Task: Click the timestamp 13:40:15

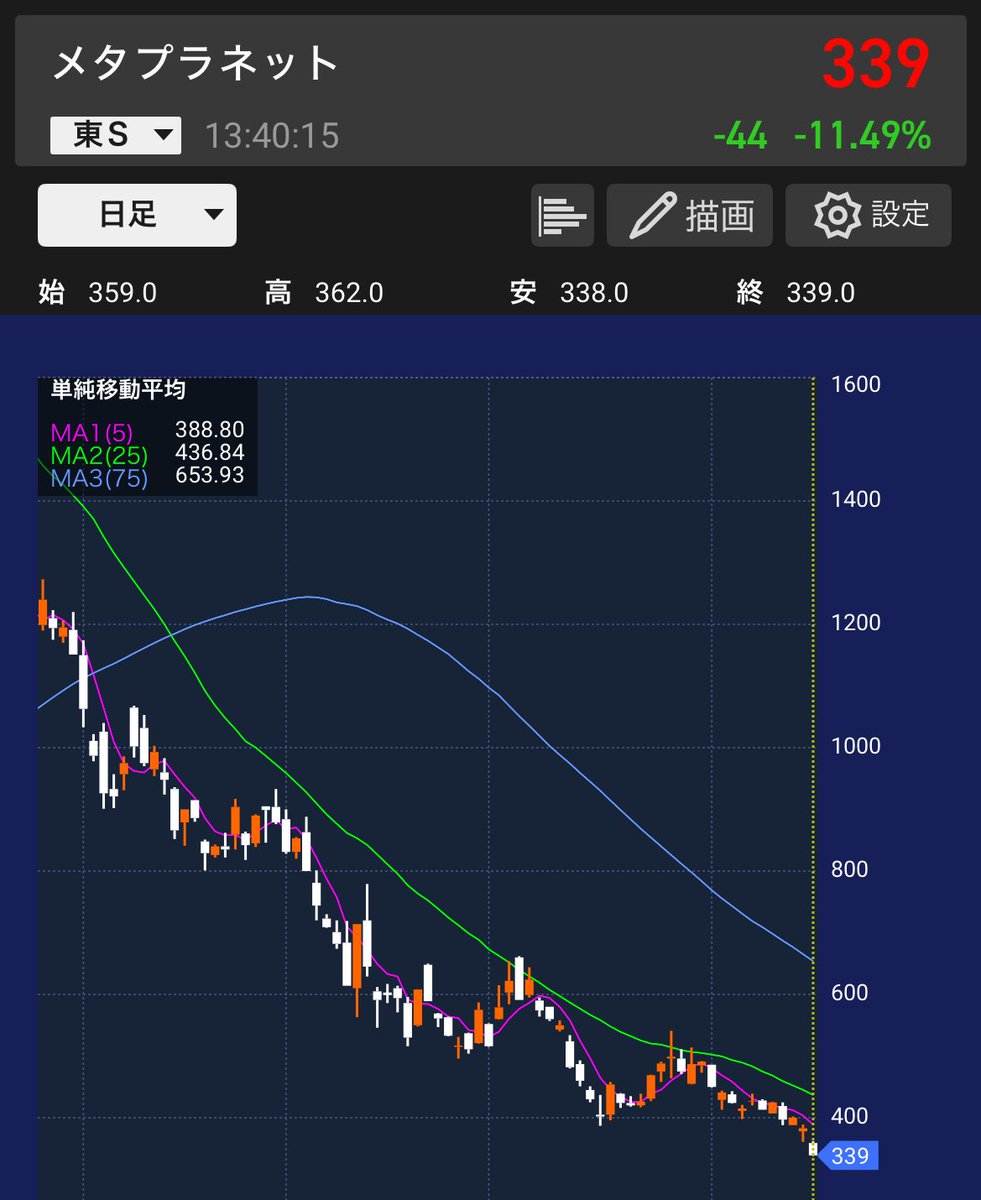Action: (272, 136)
